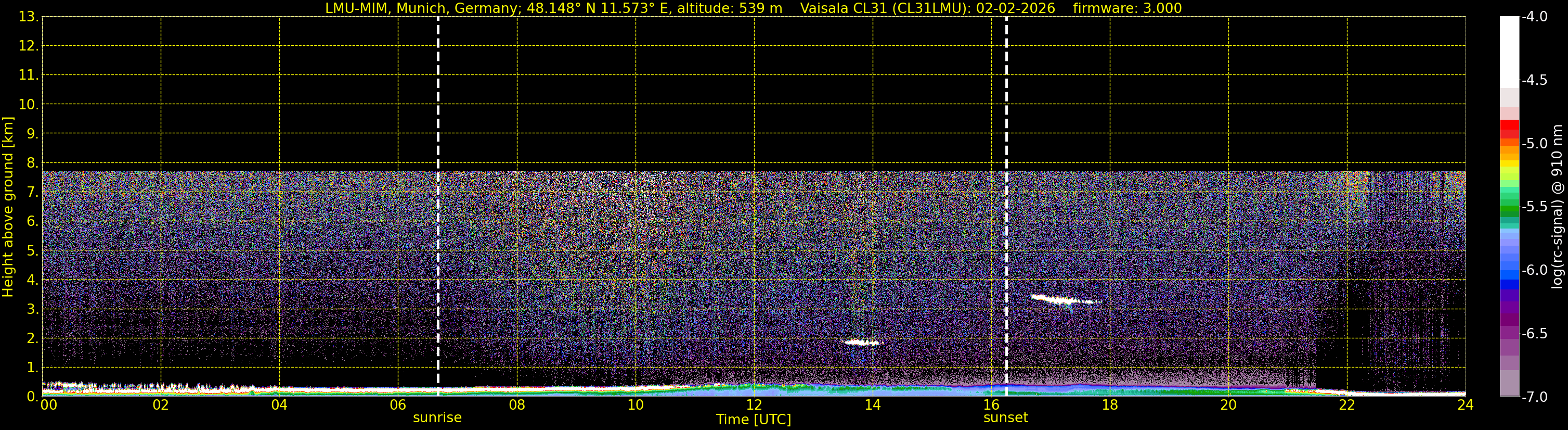Select the 'sunset' label below axis

[x=1006, y=418]
